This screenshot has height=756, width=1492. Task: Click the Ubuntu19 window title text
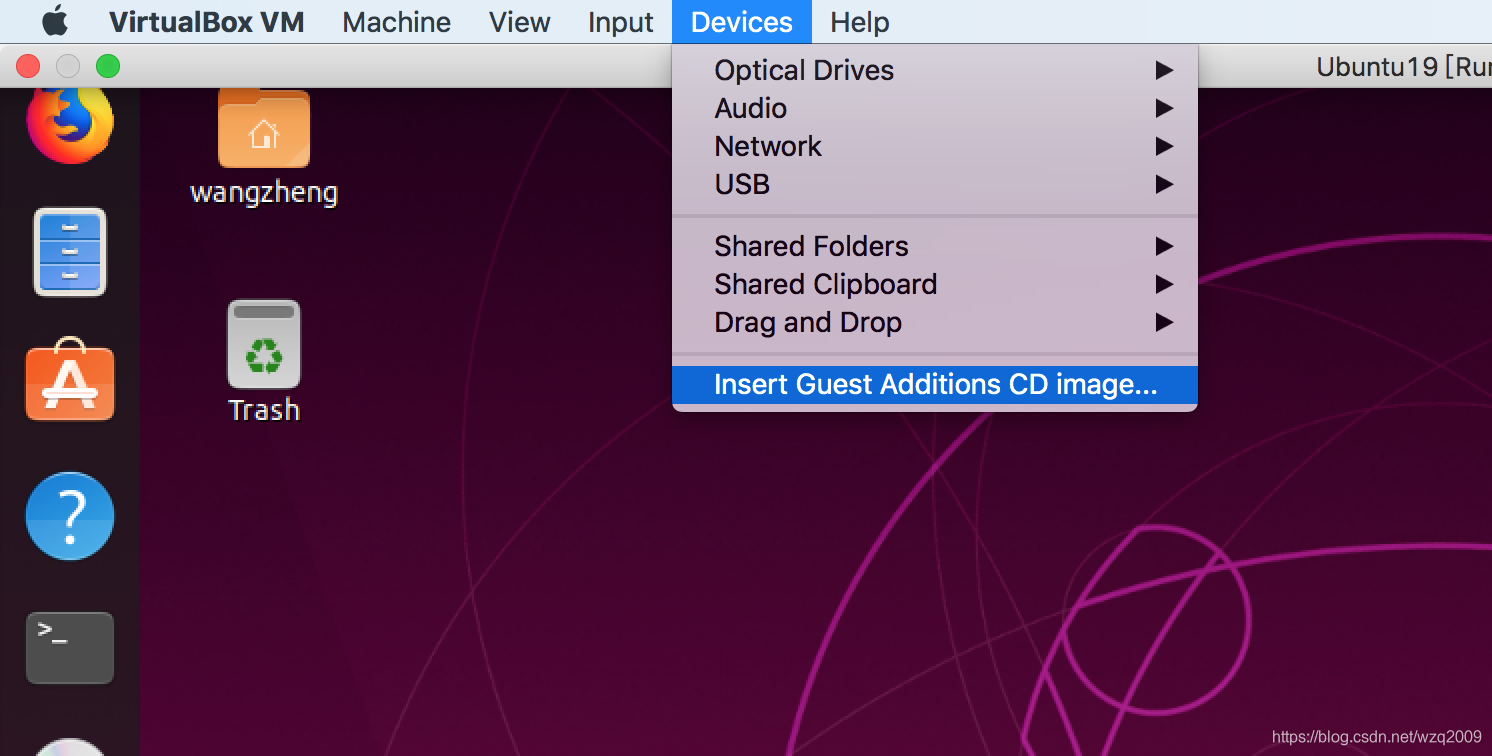(1403, 67)
